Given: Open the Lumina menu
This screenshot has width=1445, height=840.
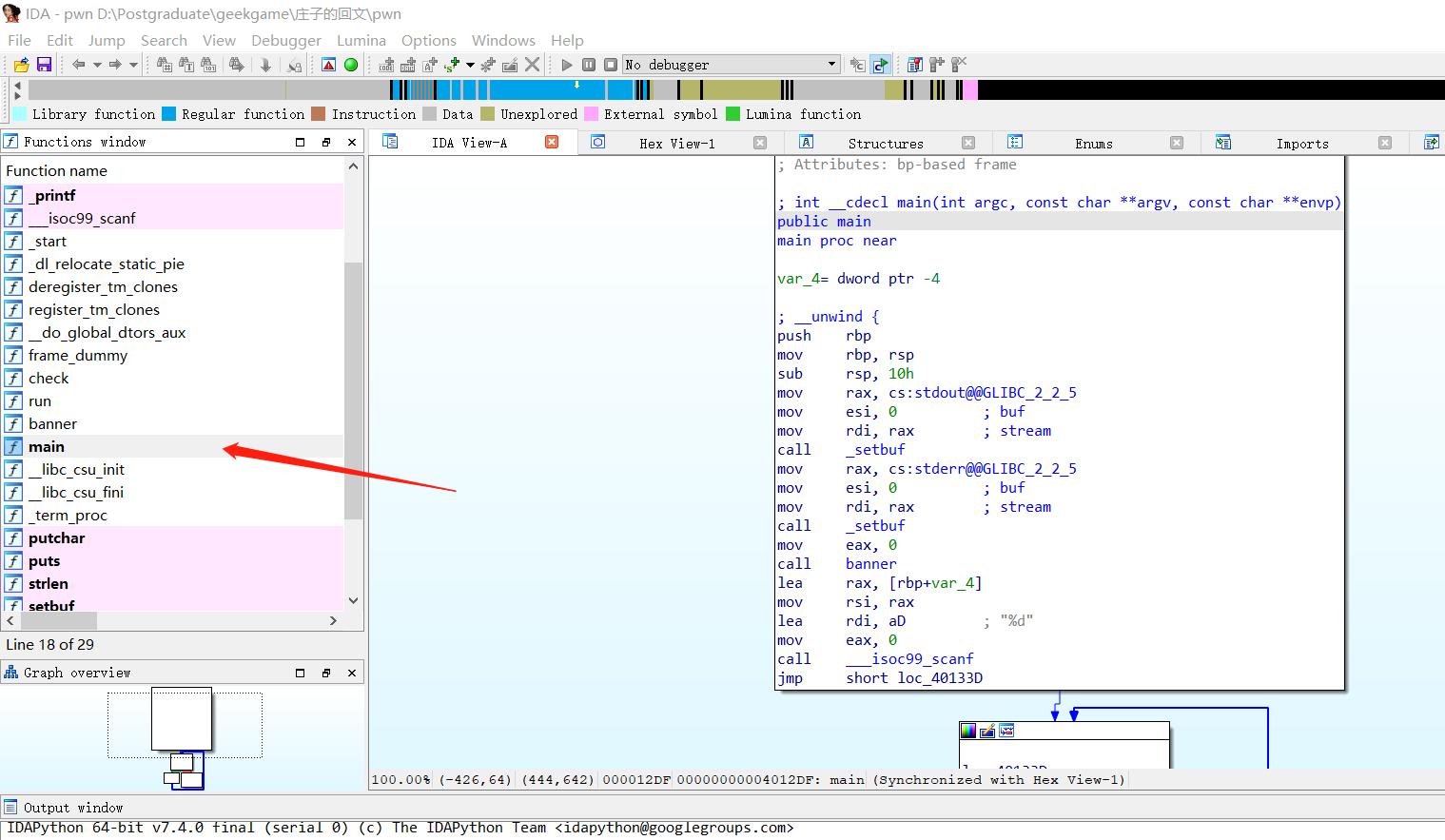Looking at the screenshot, I should 361,40.
